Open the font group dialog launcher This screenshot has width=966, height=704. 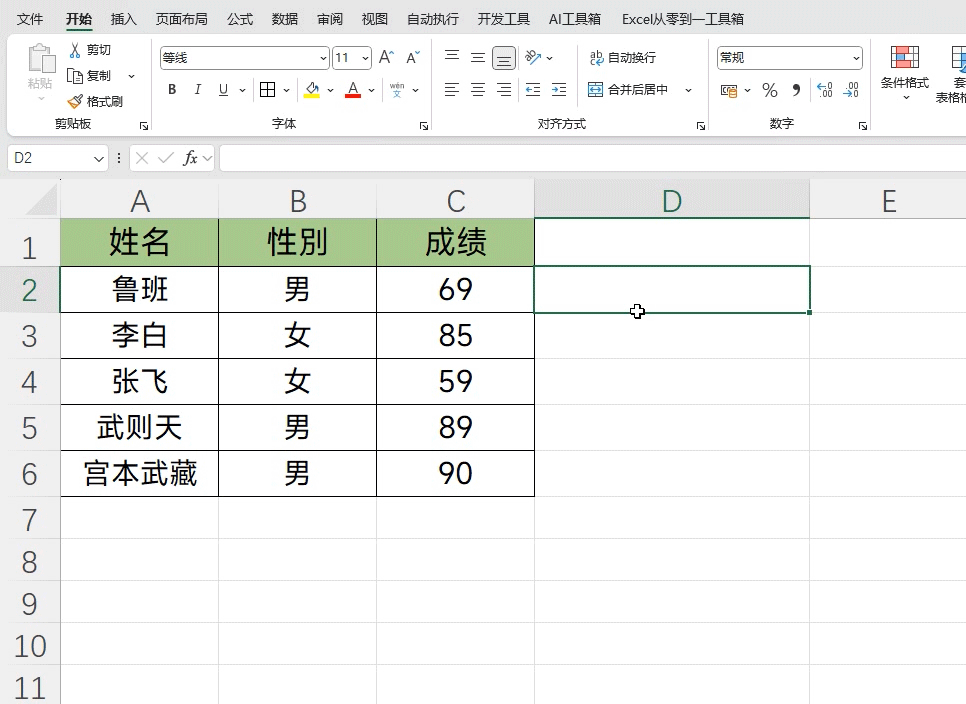tap(424, 126)
